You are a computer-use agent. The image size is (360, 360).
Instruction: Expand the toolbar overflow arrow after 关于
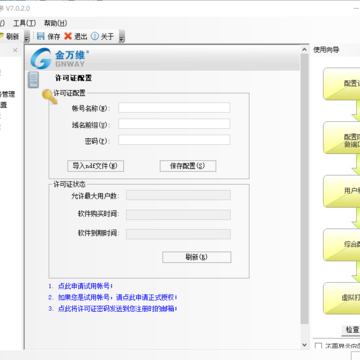tap(122, 37)
